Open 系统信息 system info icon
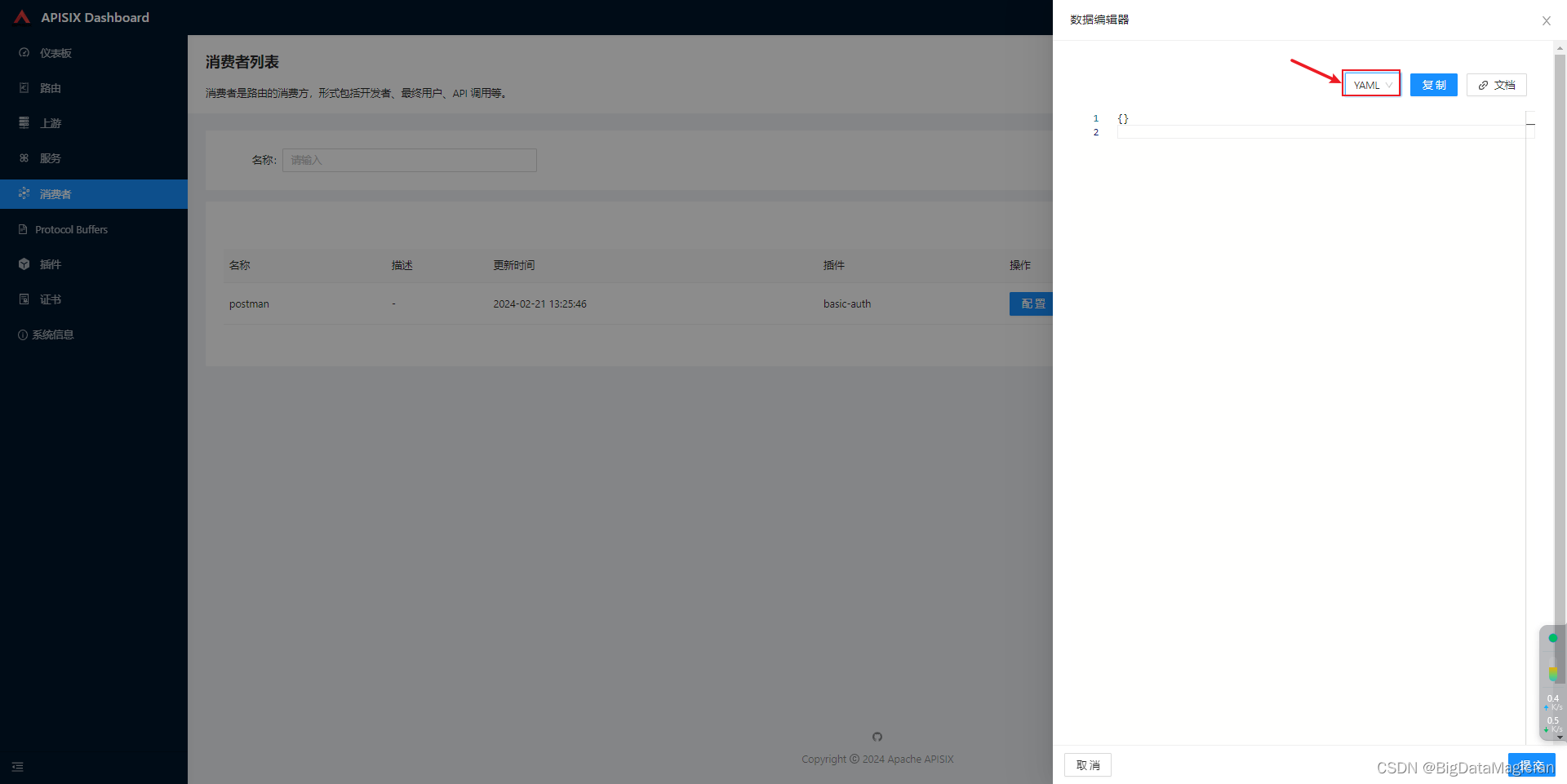Viewport: 1567px width, 784px height. pyautogui.click(x=23, y=334)
